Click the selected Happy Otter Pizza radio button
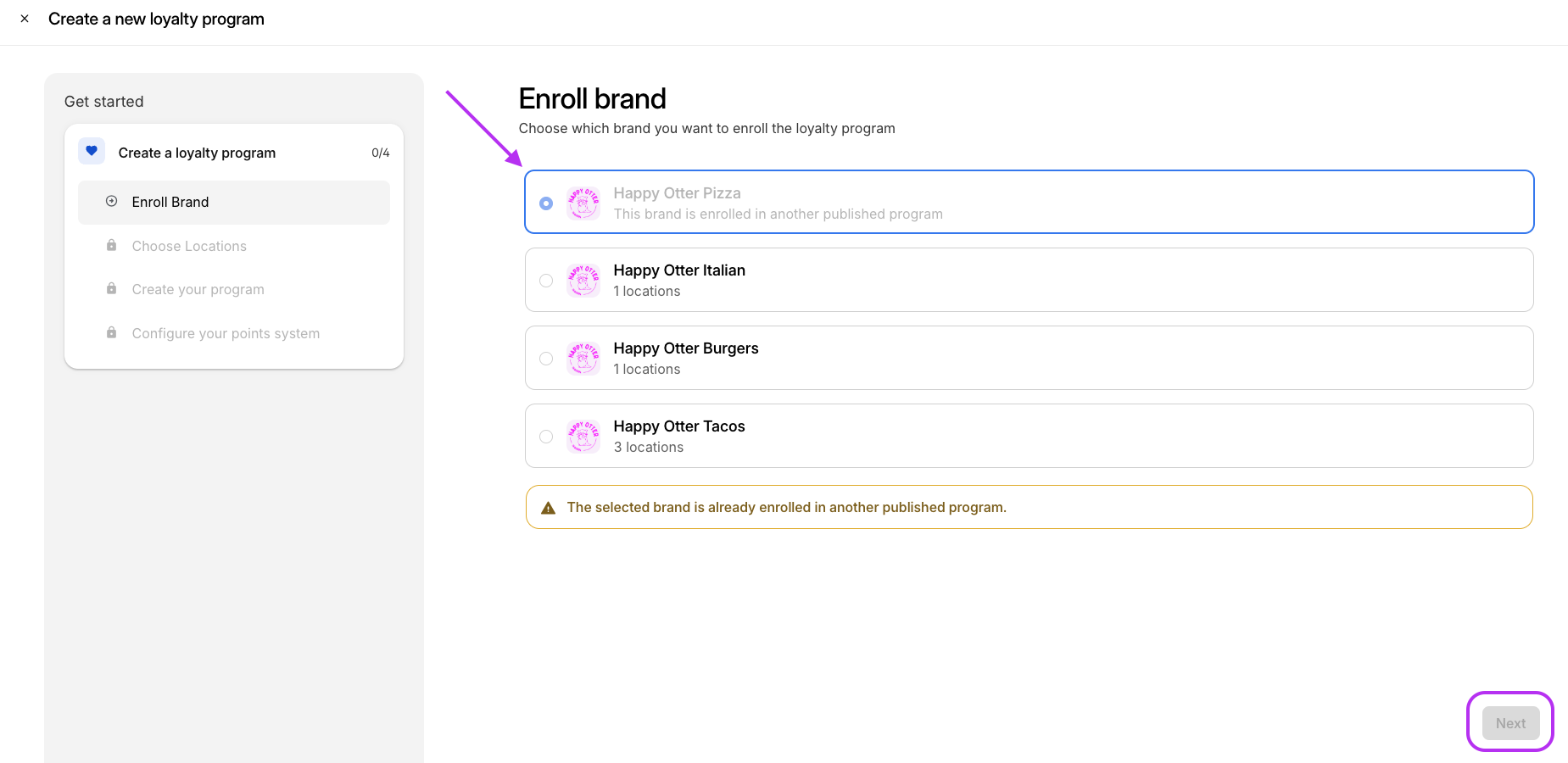Image resolution: width=1568 pixels, height=763 pixels. (x=546, y=203)
